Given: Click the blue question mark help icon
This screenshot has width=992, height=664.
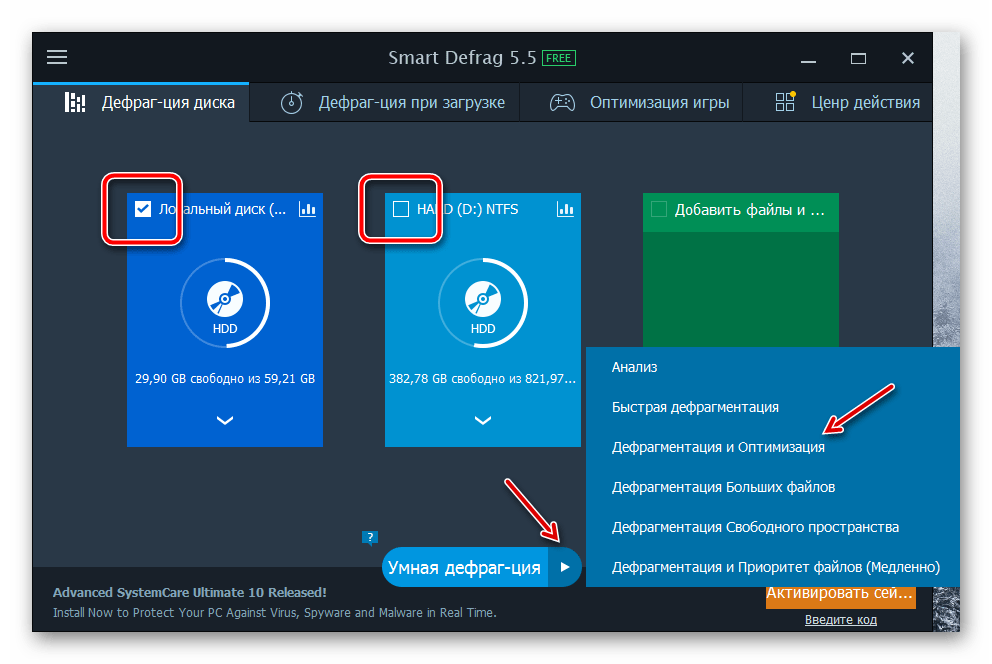Looking at the screenshot, I should pyautogui.click(x=370, y=538).
